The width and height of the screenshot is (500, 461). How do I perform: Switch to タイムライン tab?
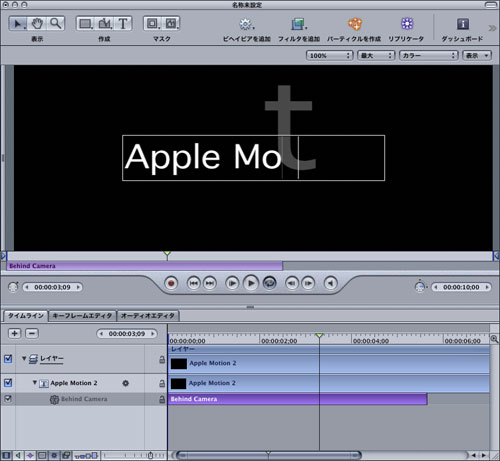pos(26,315)
